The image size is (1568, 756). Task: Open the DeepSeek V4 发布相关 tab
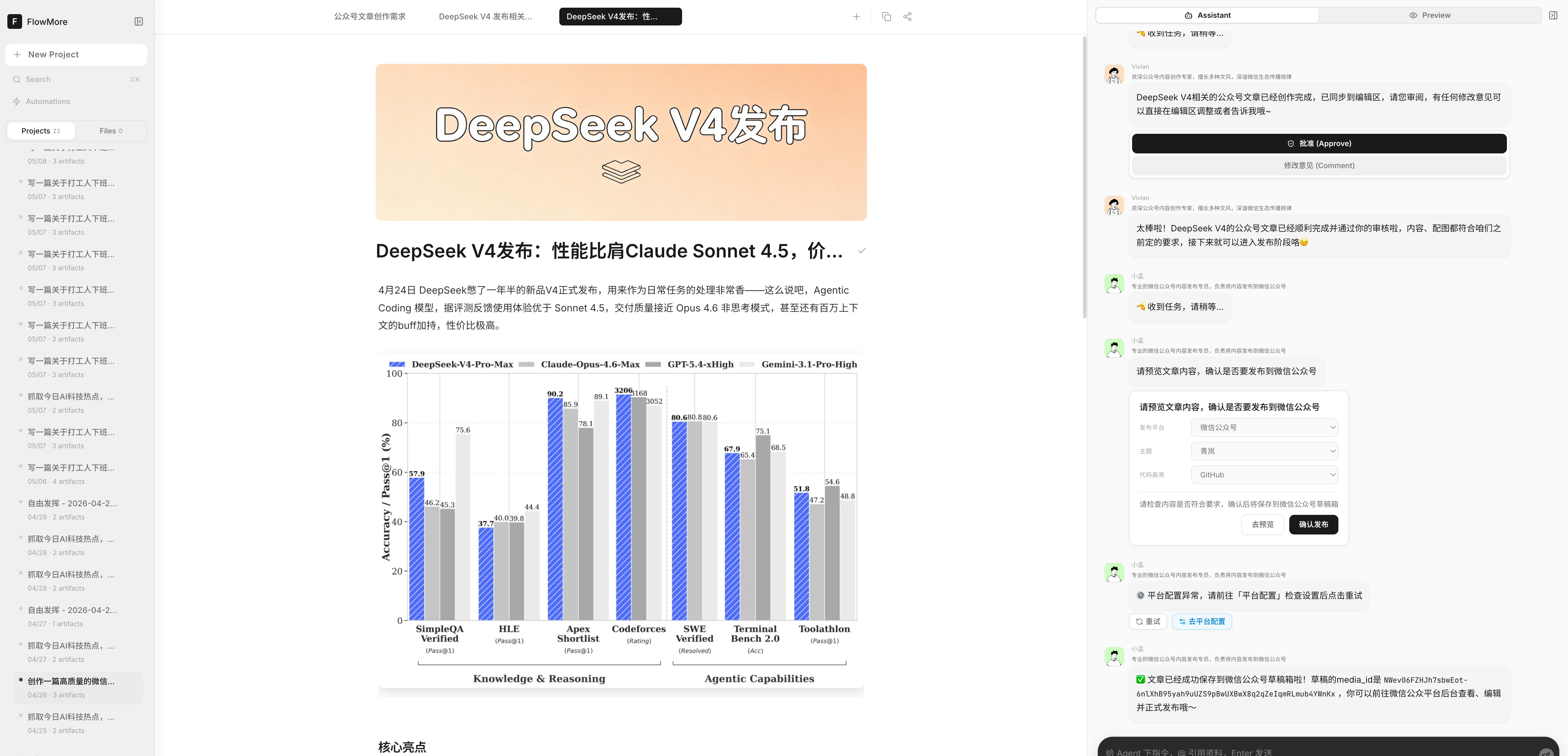pos(485,17)
